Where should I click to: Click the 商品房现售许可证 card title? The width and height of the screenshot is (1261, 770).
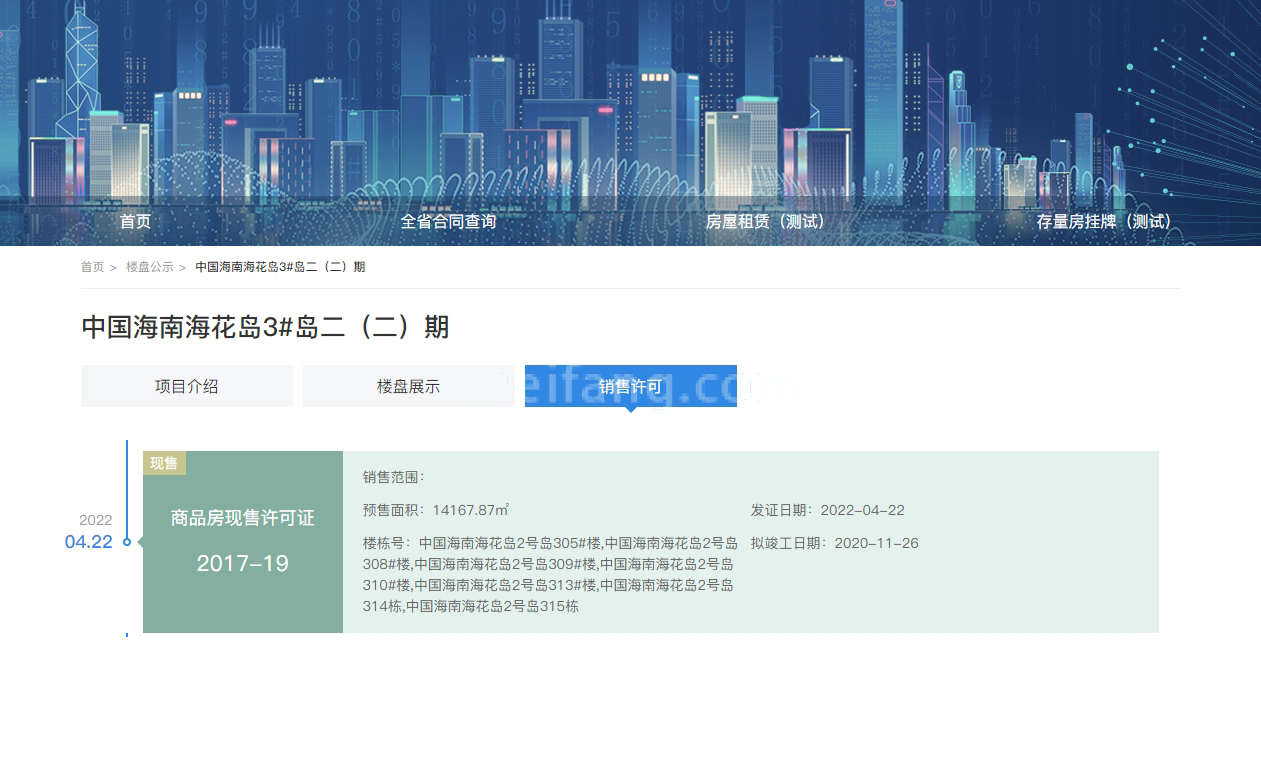coord(242,518)
